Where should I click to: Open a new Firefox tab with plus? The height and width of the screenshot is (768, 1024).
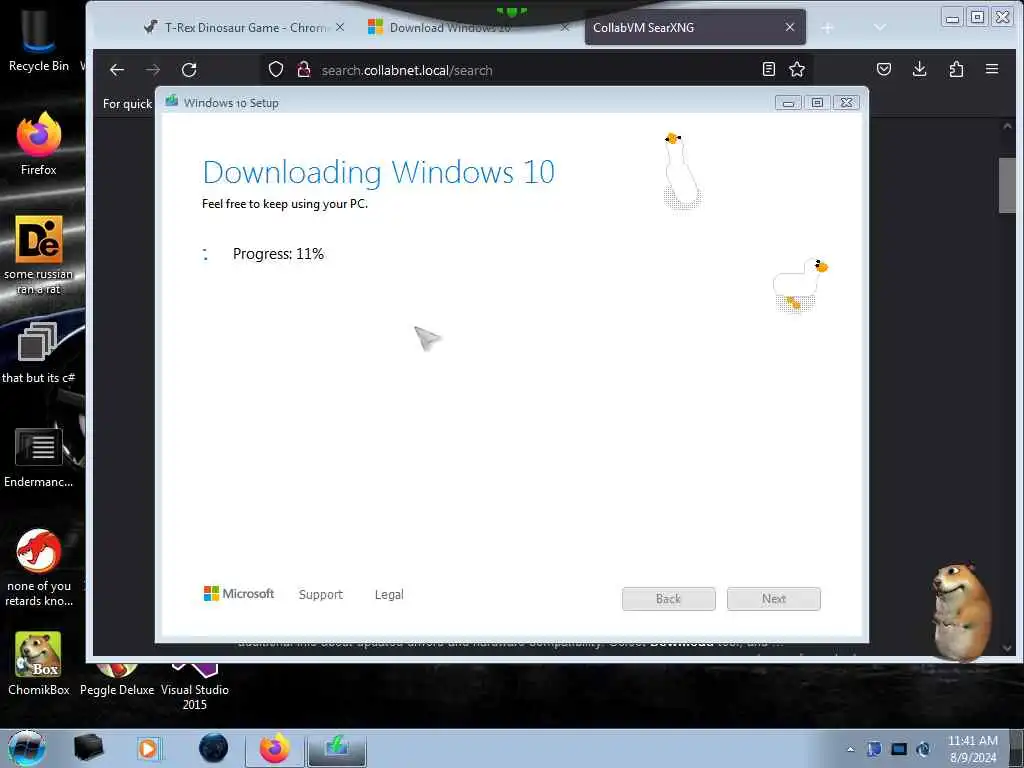point(827,27)
